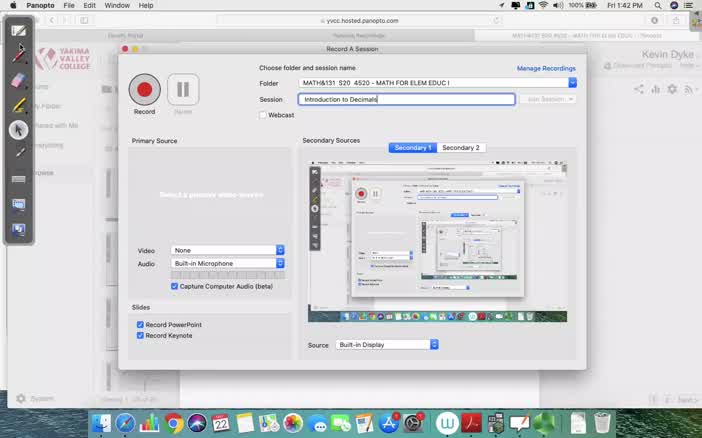702x438 pixels.
Task: Open the whiteboard tool at top of toolbar
Action: [x=18, y=30]
